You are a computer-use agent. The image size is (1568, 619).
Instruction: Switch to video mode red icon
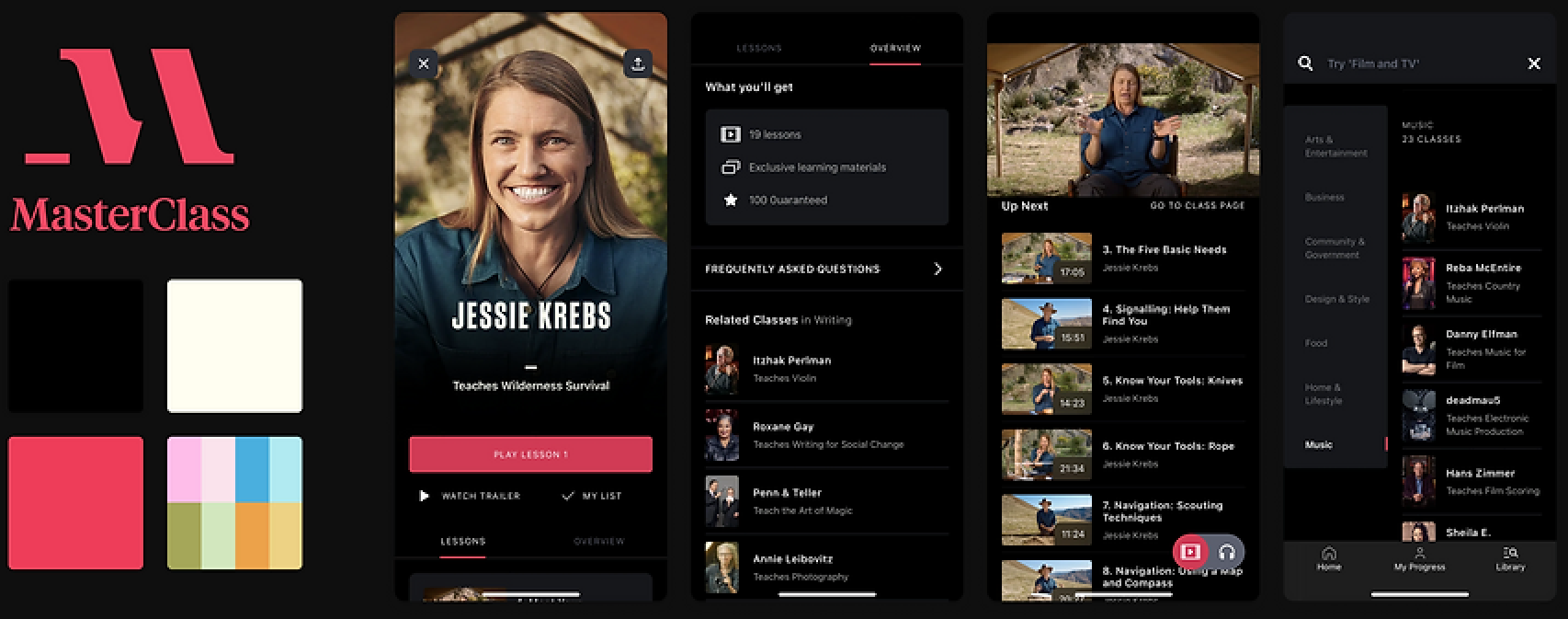pos(1191,552)
